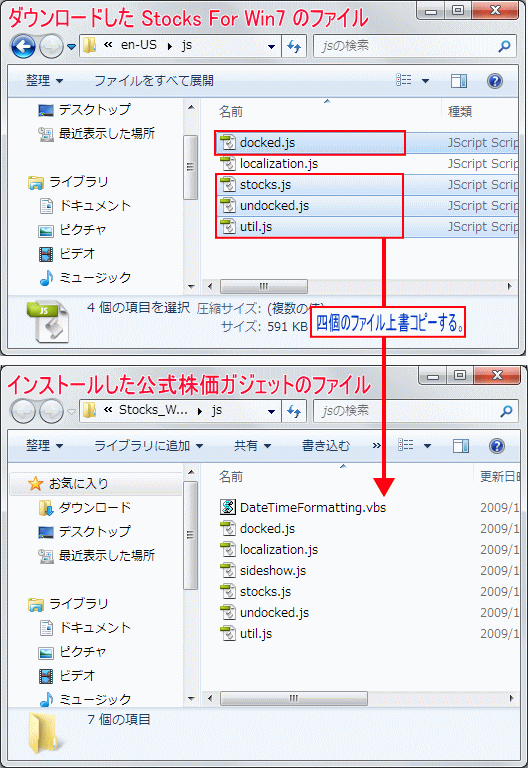Select docked.js in Stocks_W js folder
This screenshot has width=528, height=768.
click(258, 528)
